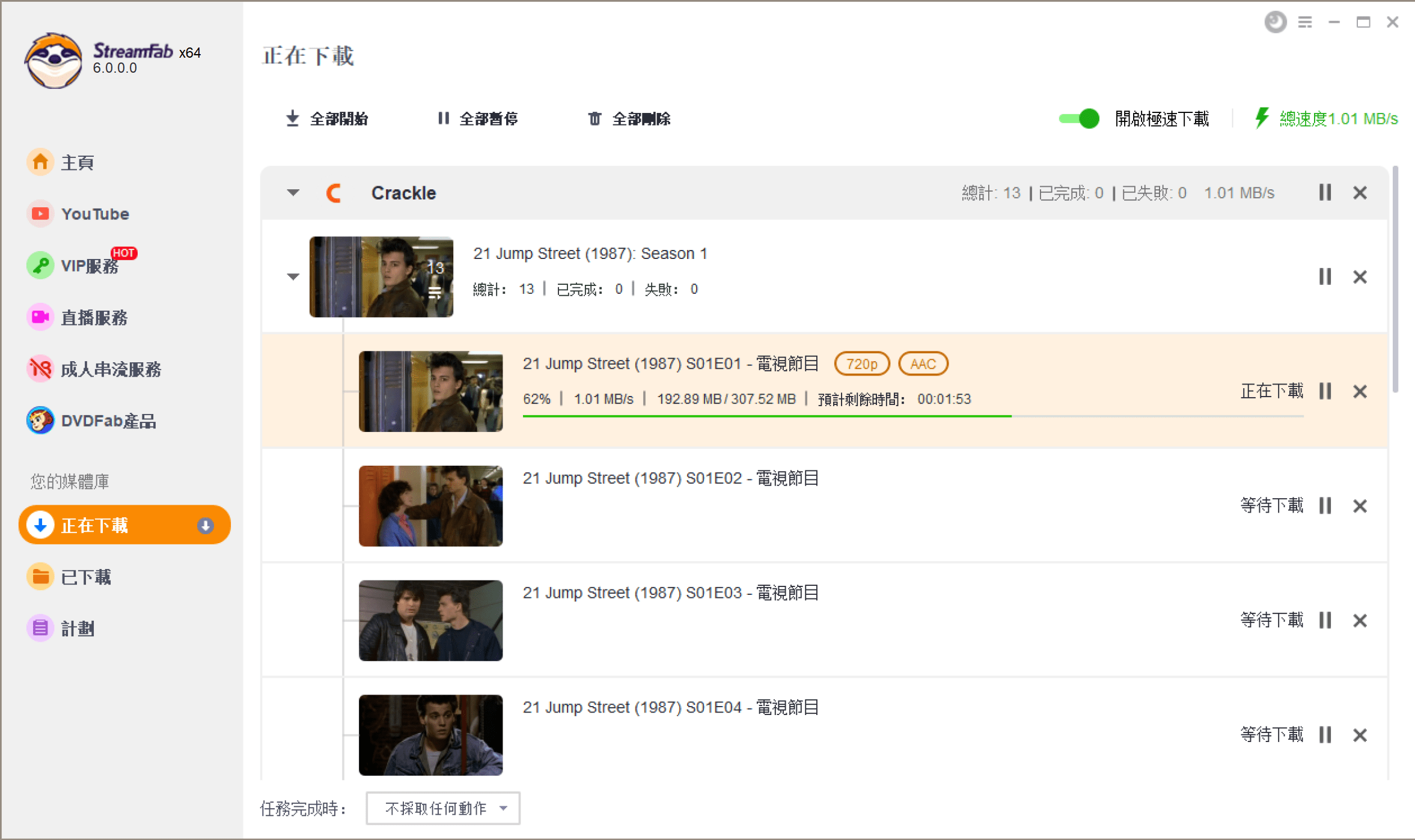Click the S01E01 正在下載 status
The image size is (1415, 840).
click(1271, 391)
